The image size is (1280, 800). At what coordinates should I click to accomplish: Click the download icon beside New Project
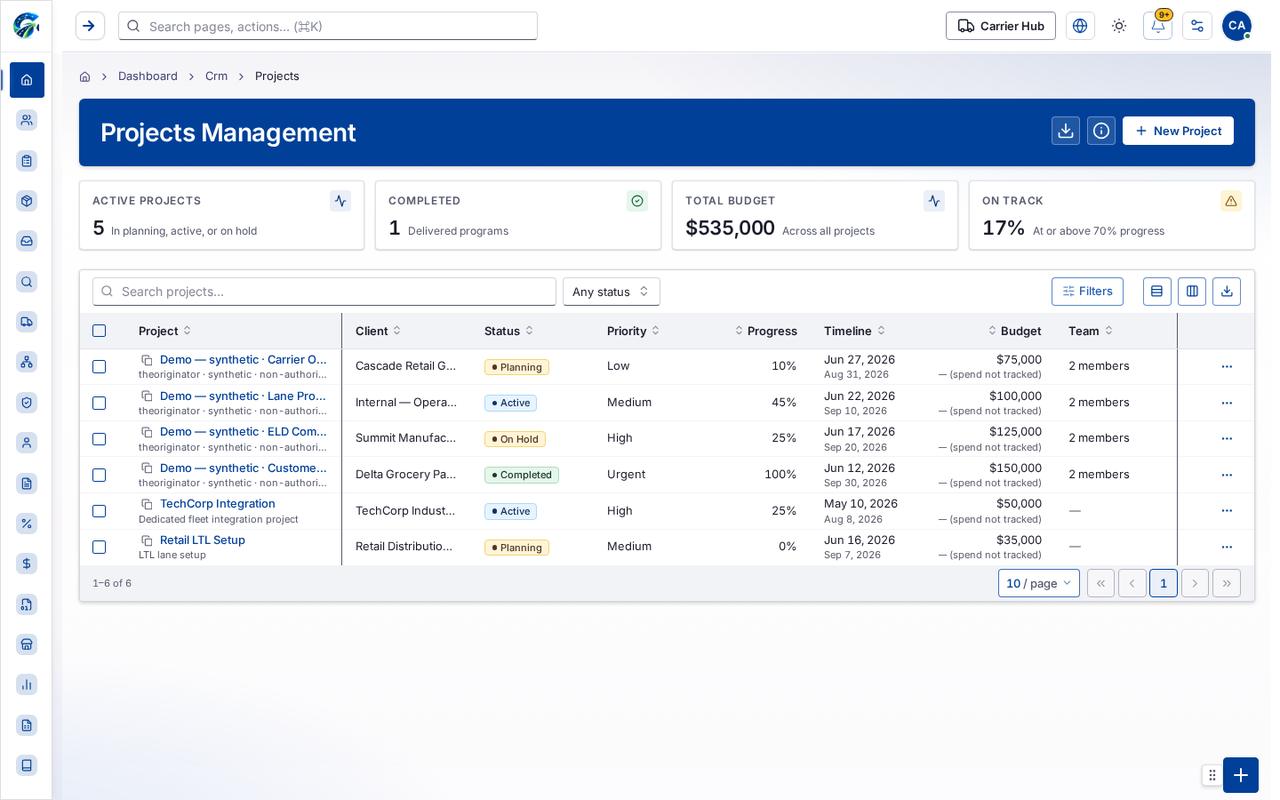(x=1066, y=131)
